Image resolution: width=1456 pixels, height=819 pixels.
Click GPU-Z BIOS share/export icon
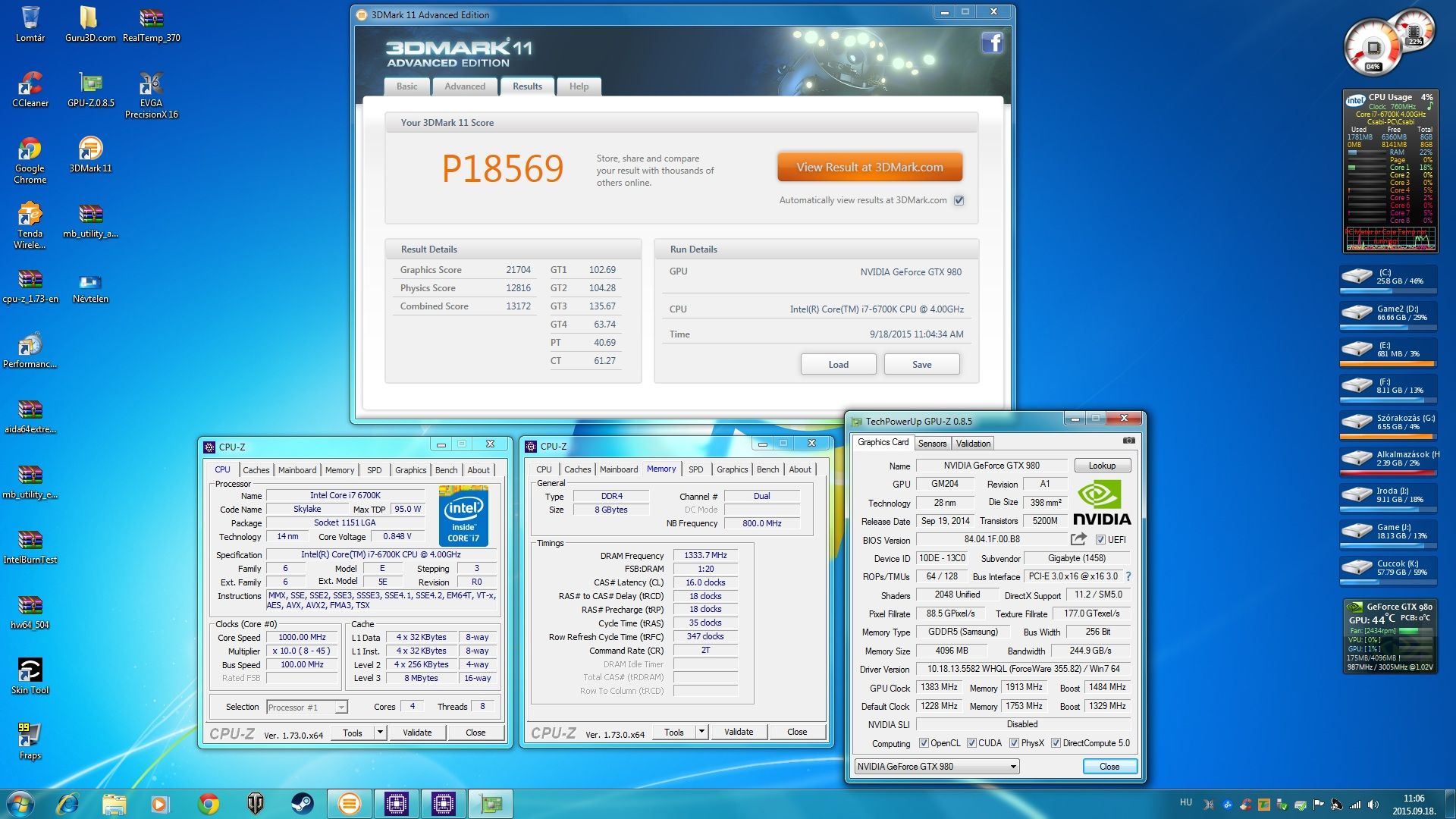[x=1078, y=539]
